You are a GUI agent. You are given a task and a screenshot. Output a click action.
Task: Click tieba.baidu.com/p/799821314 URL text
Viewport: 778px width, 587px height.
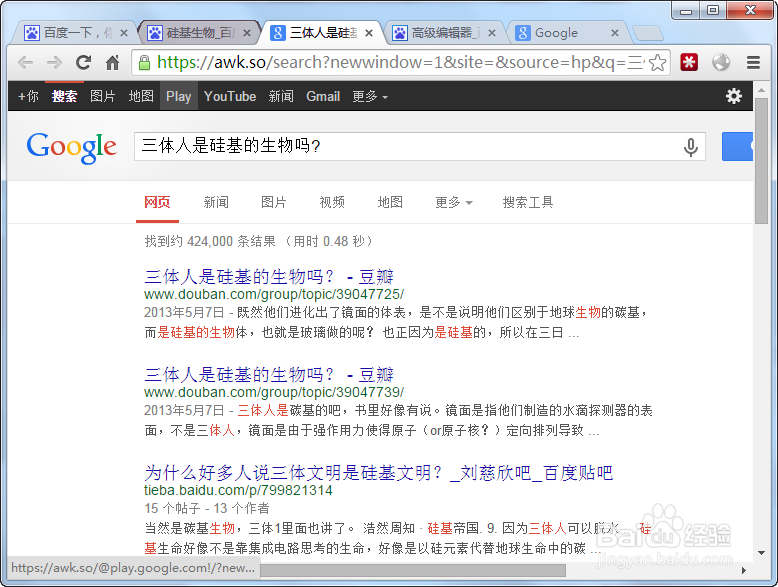click(x=238, y=490)
